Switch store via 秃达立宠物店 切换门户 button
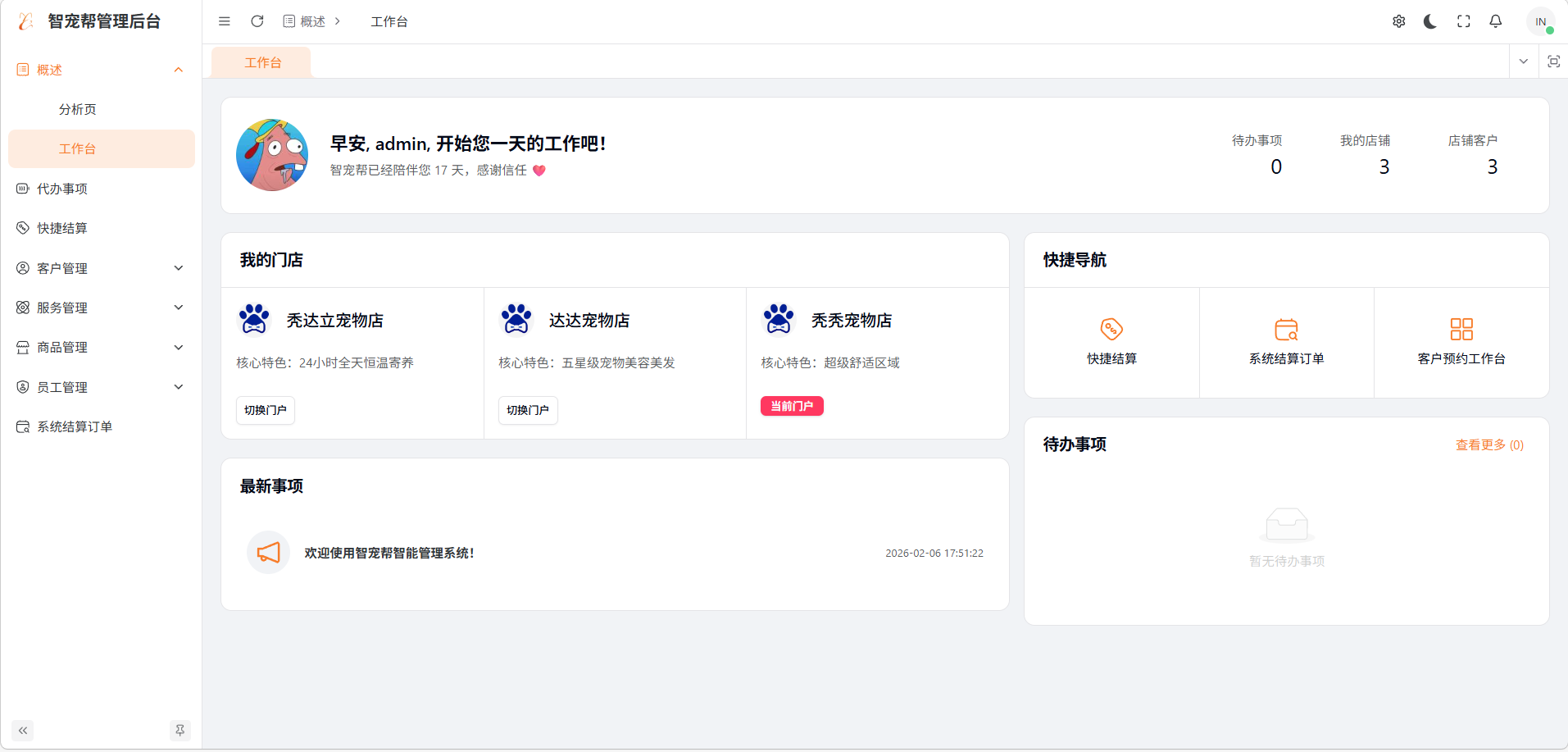 (x=265, y=410)
